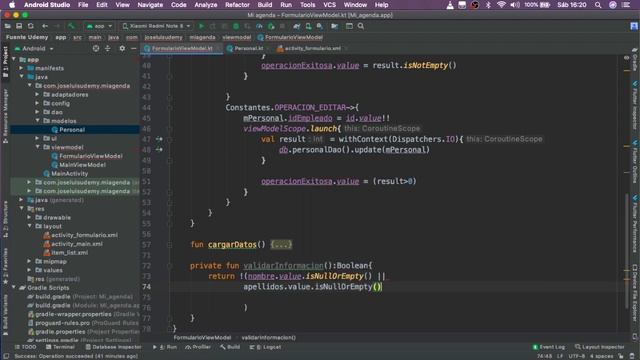Collapse the viewmodel package arrow
Viewport: 640px width, 360px height.
[x=38, y=147]
